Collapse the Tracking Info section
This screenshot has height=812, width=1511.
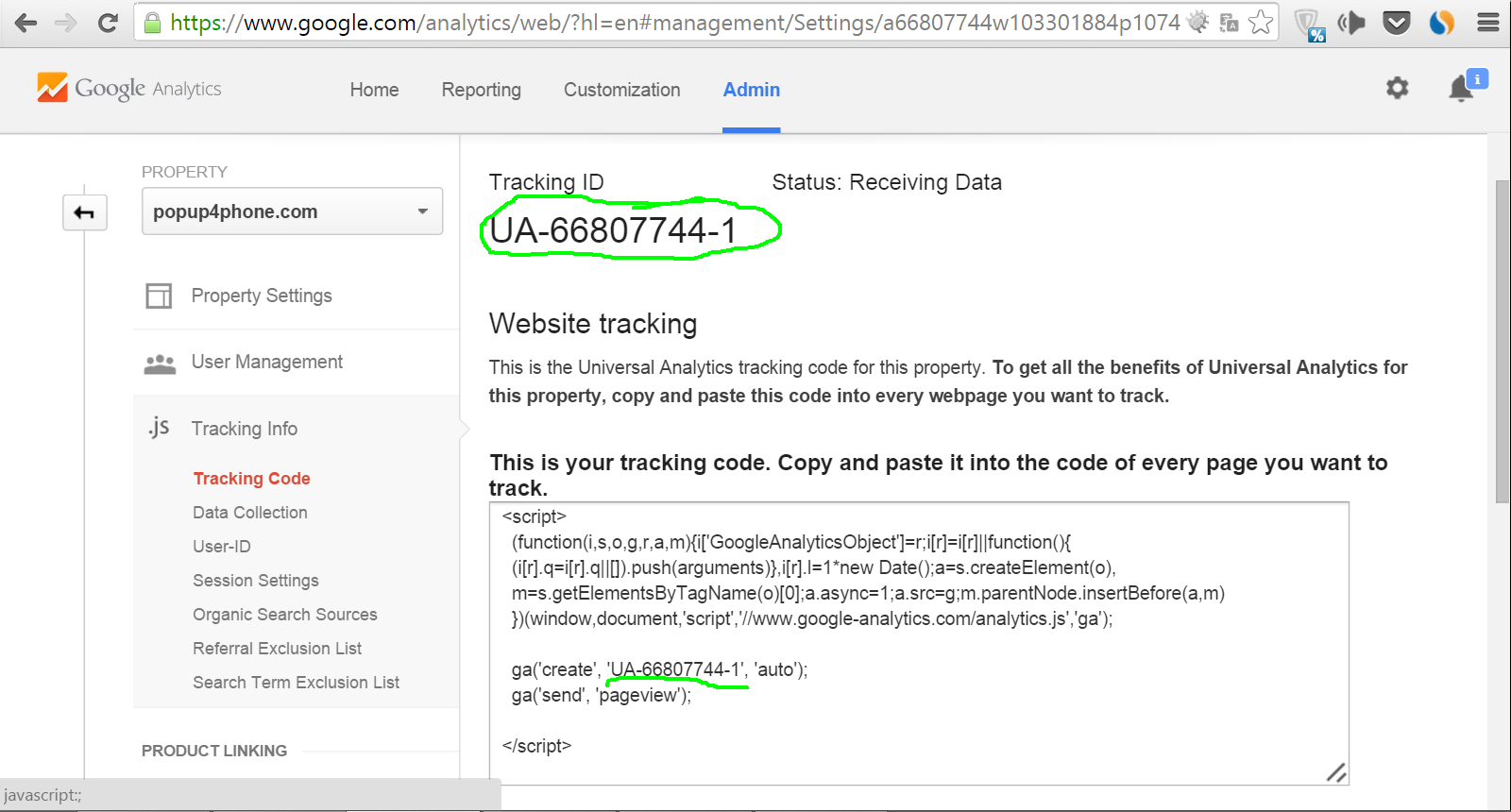tap(244, 429)
